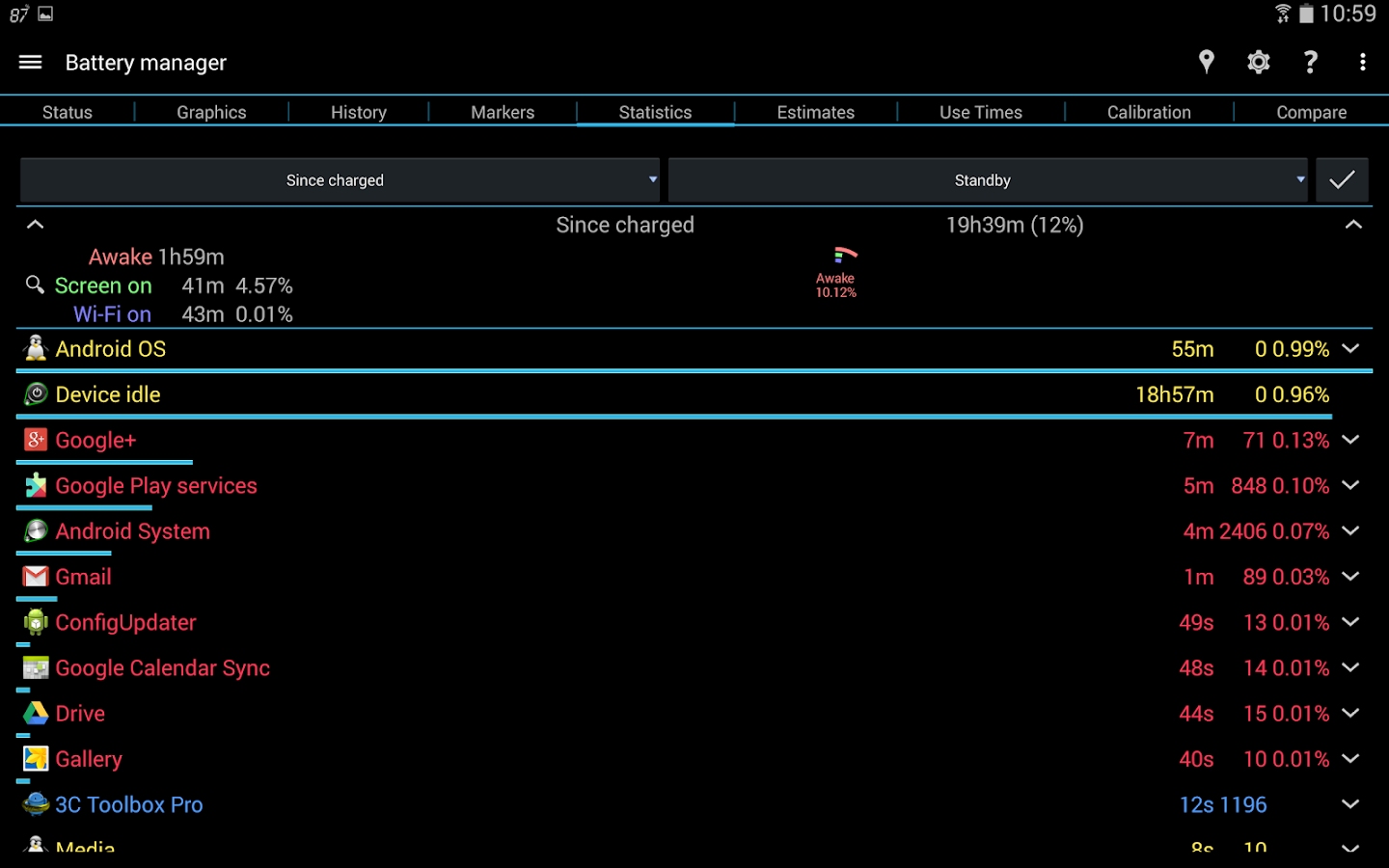Select the Android System name
Screen dimensions: 1389x868
[x=132, y=531]
